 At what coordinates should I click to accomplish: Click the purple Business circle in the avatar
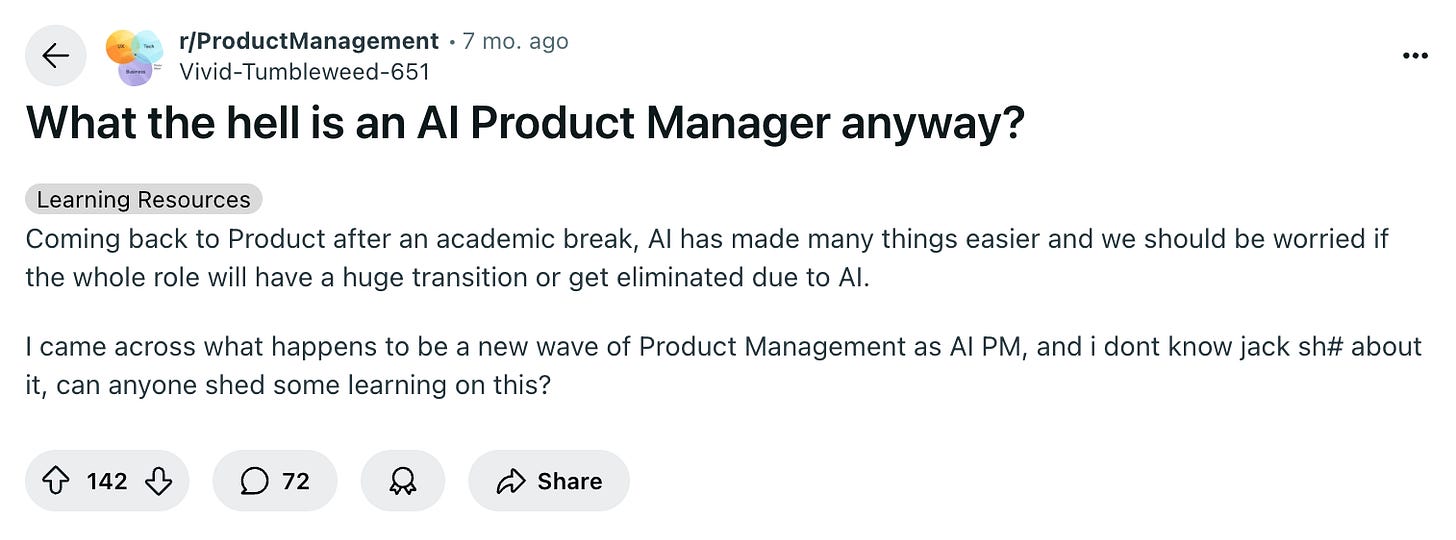pos(135,71)
